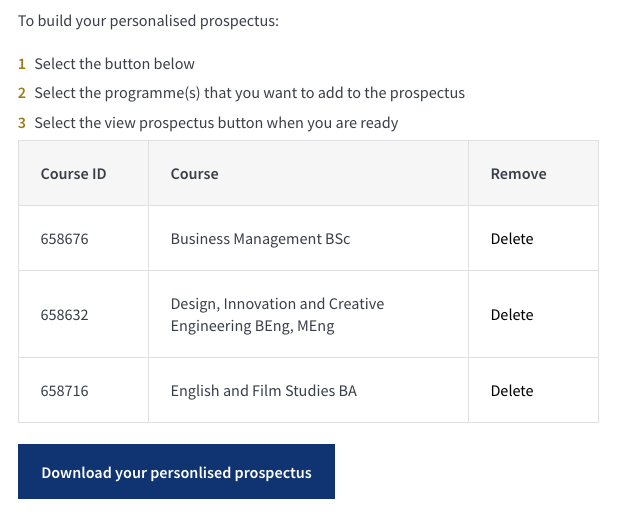Click the Remove column header
The height and width of the screenshot is (524, 618).
point(518,174)
